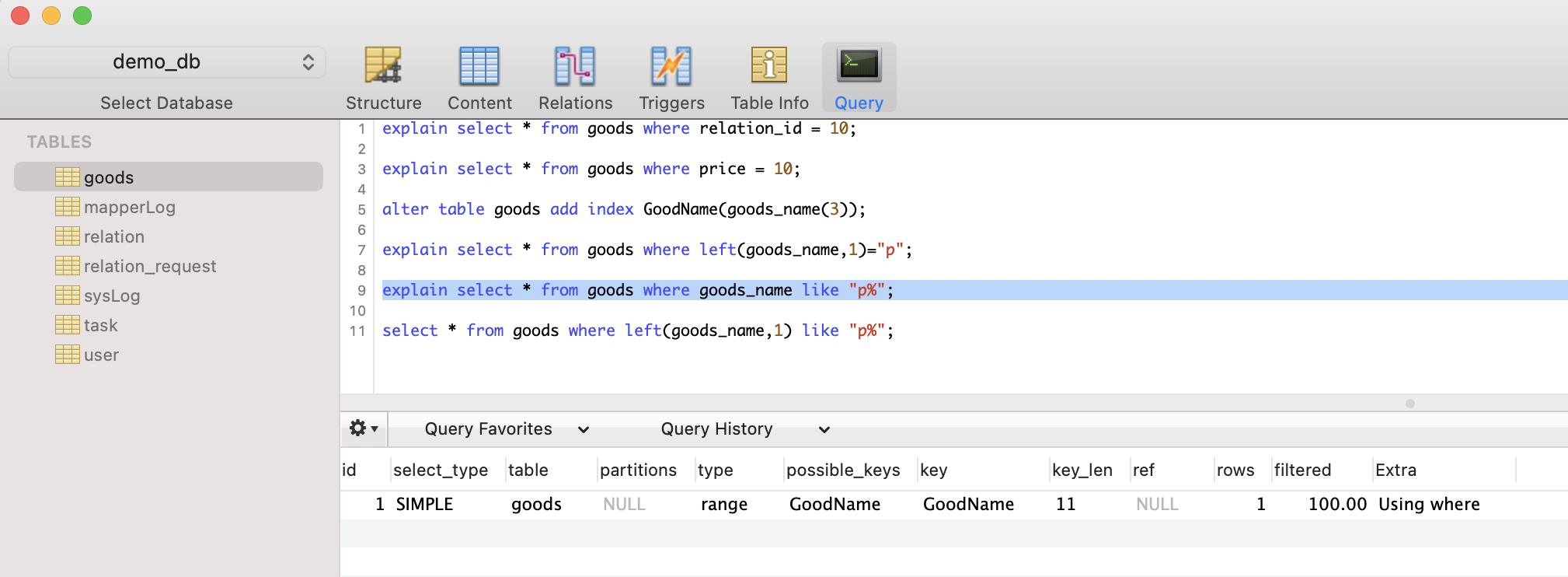Open the Content view icon
The height and width of the screenshot is (577, 1568).
click(x=479, y=65)
